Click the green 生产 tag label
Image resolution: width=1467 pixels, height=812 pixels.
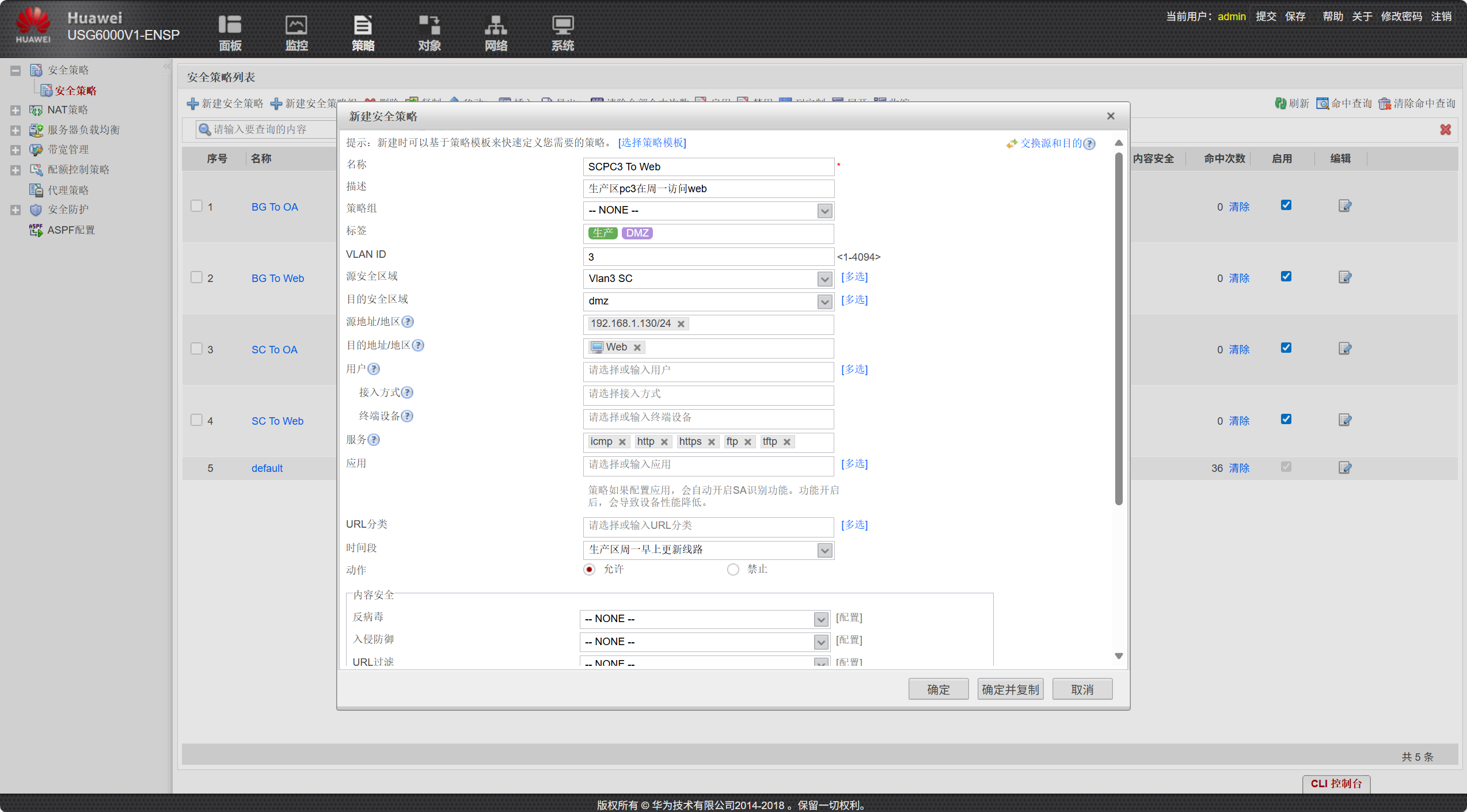pyautogui.click(x=603, y=233)
